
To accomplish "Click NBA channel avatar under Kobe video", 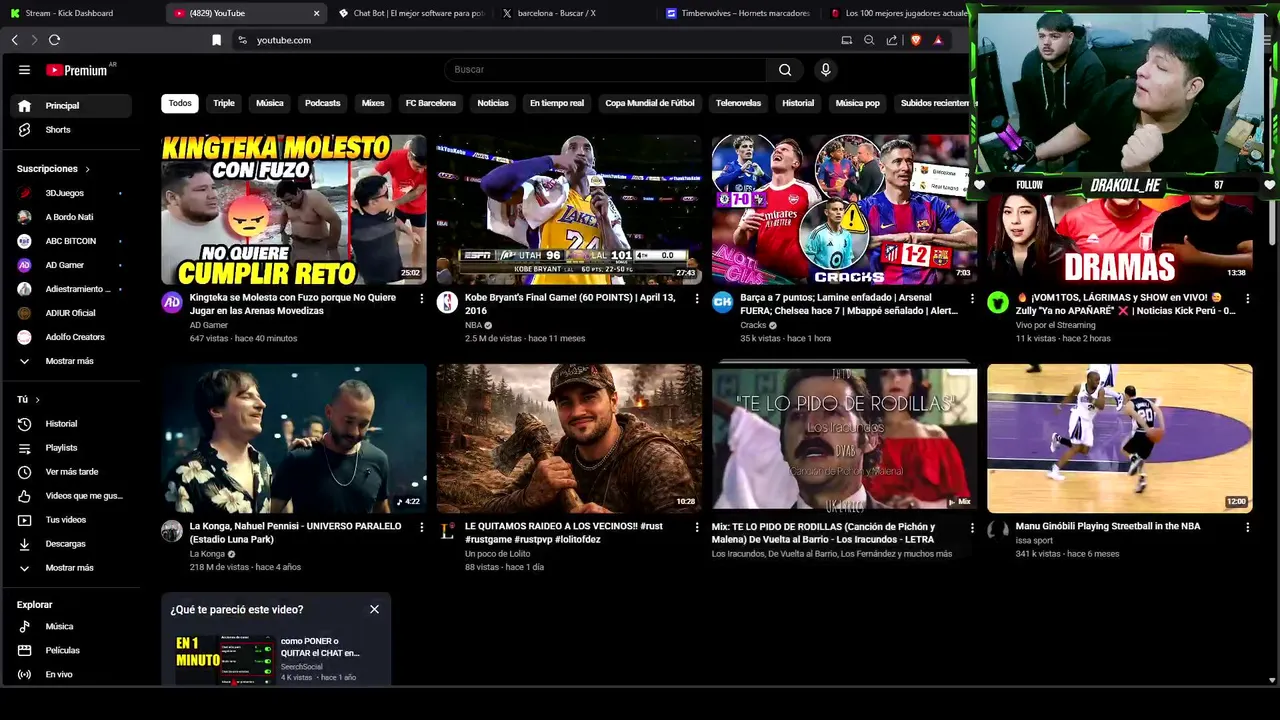I will (447, 303).
